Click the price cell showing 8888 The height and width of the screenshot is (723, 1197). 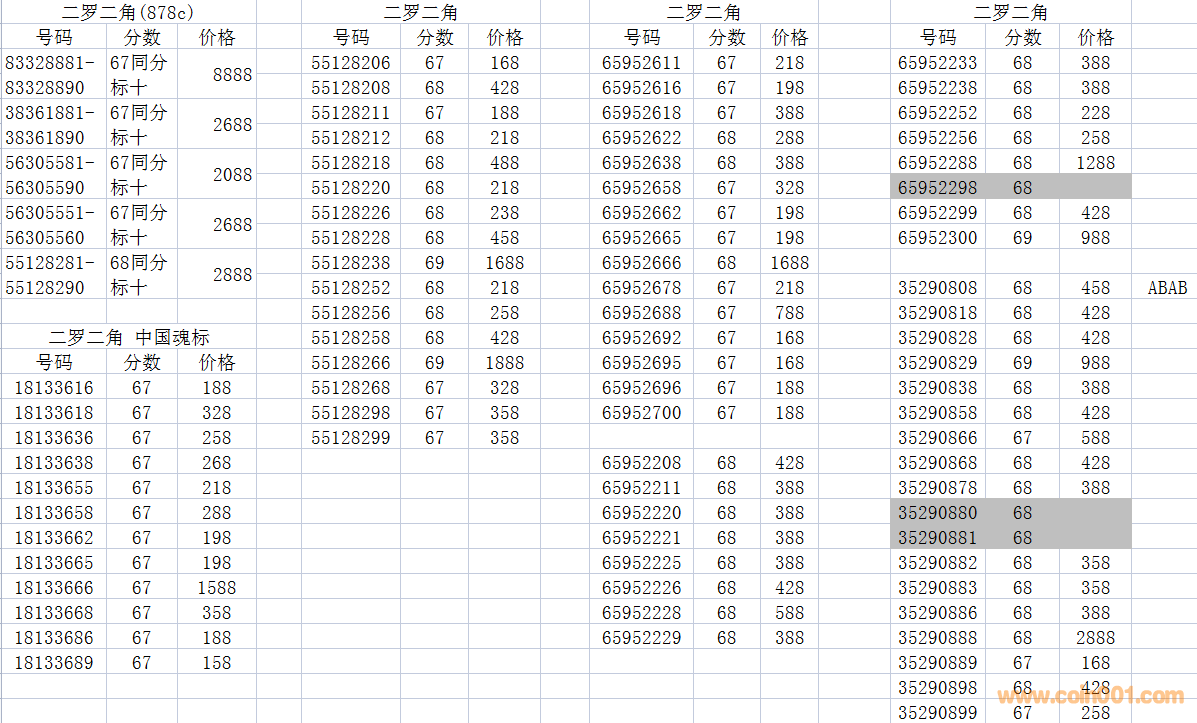(x=232, y=75)
